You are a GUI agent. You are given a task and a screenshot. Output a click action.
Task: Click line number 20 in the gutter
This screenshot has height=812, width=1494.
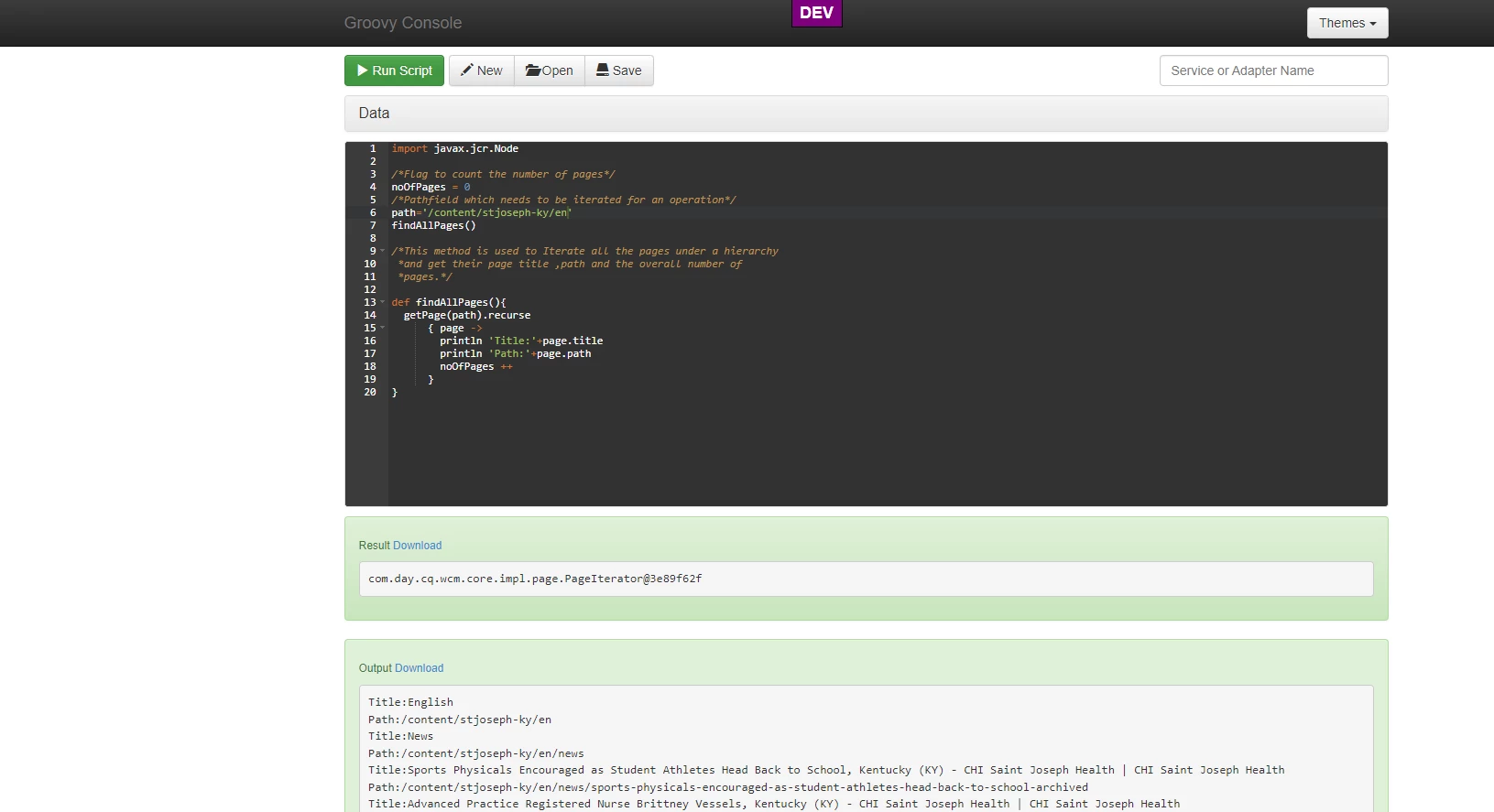[370, 392]
